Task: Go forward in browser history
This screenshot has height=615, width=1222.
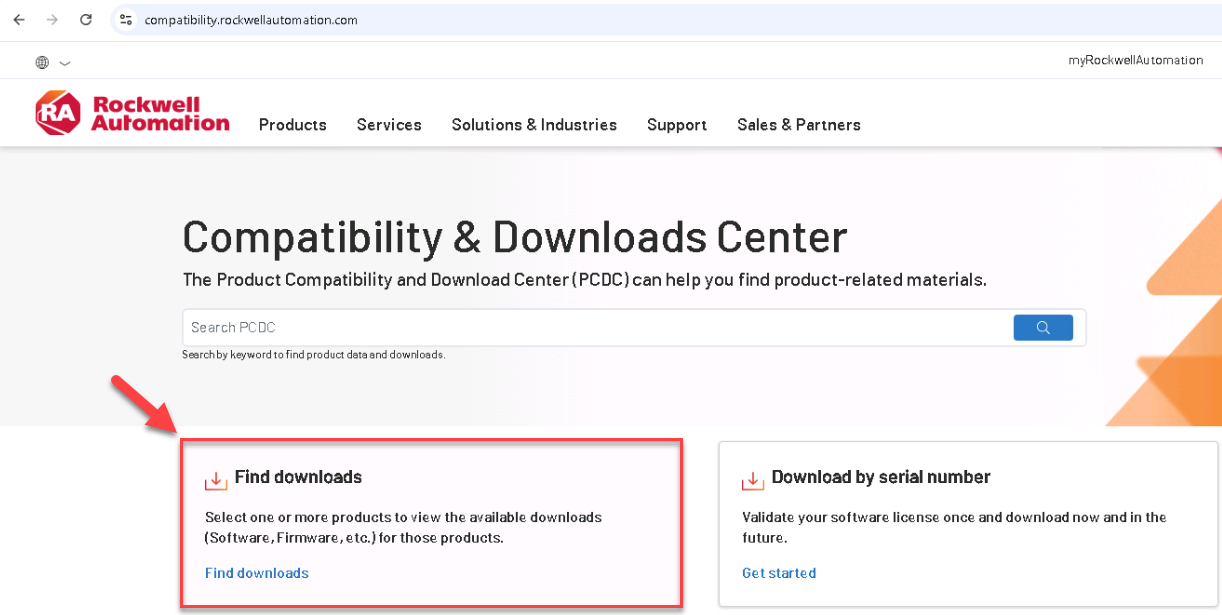Action: tap(52, 20)
